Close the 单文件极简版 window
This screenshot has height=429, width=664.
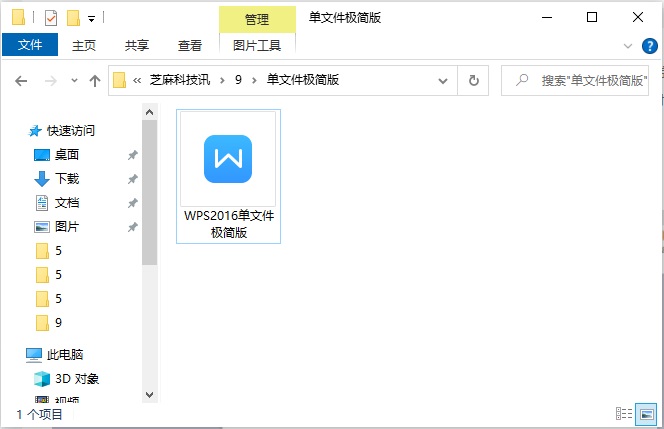[638, 17]
